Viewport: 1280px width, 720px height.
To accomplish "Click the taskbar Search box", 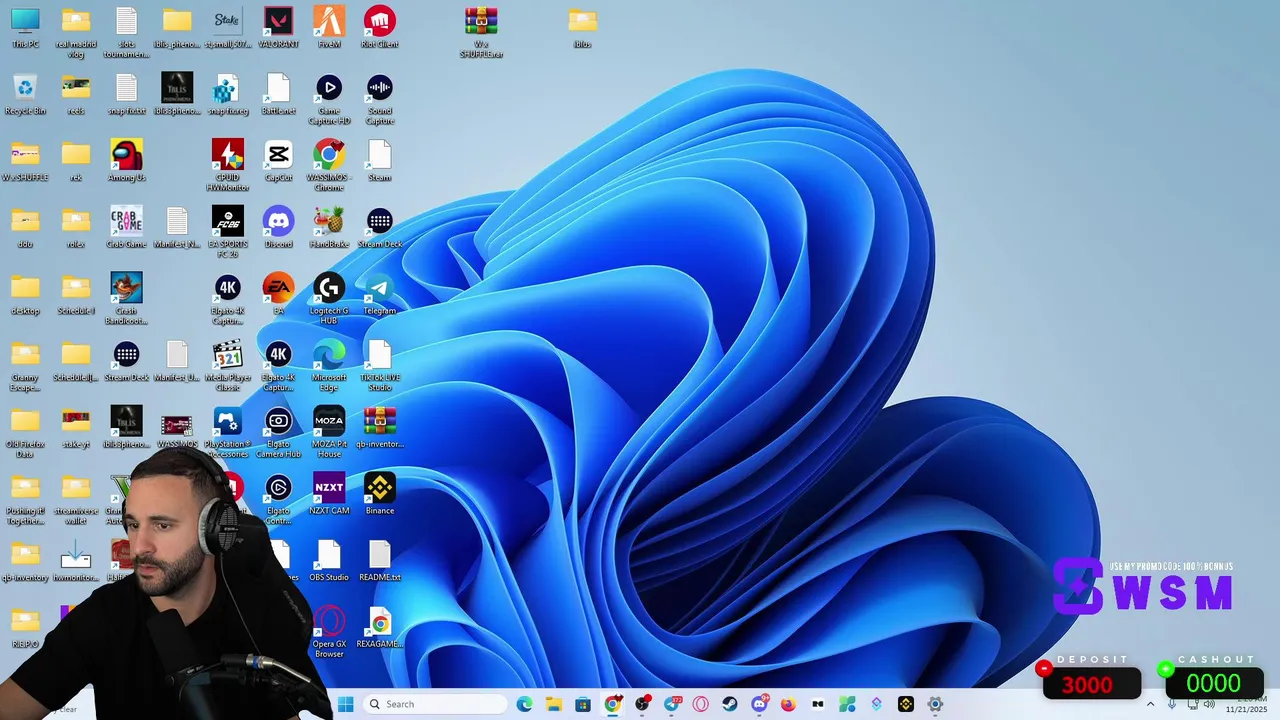I will (x=435, y=704).
